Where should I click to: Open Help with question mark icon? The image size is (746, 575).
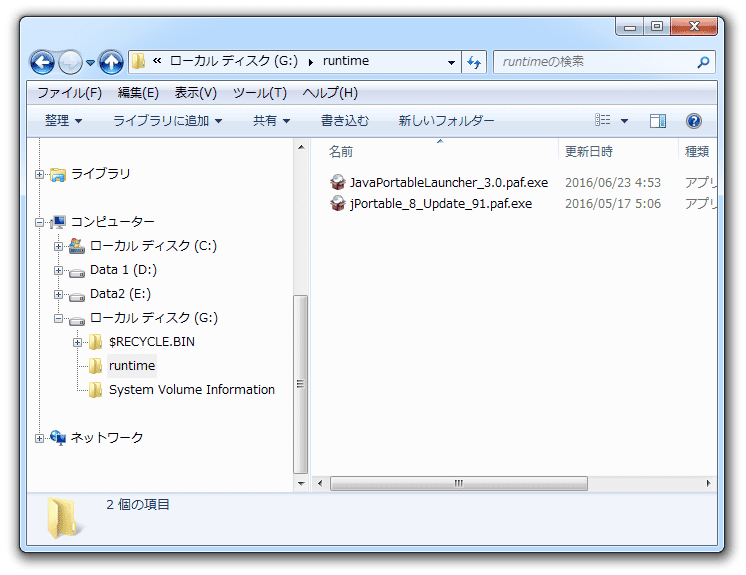tap(694, 121)
